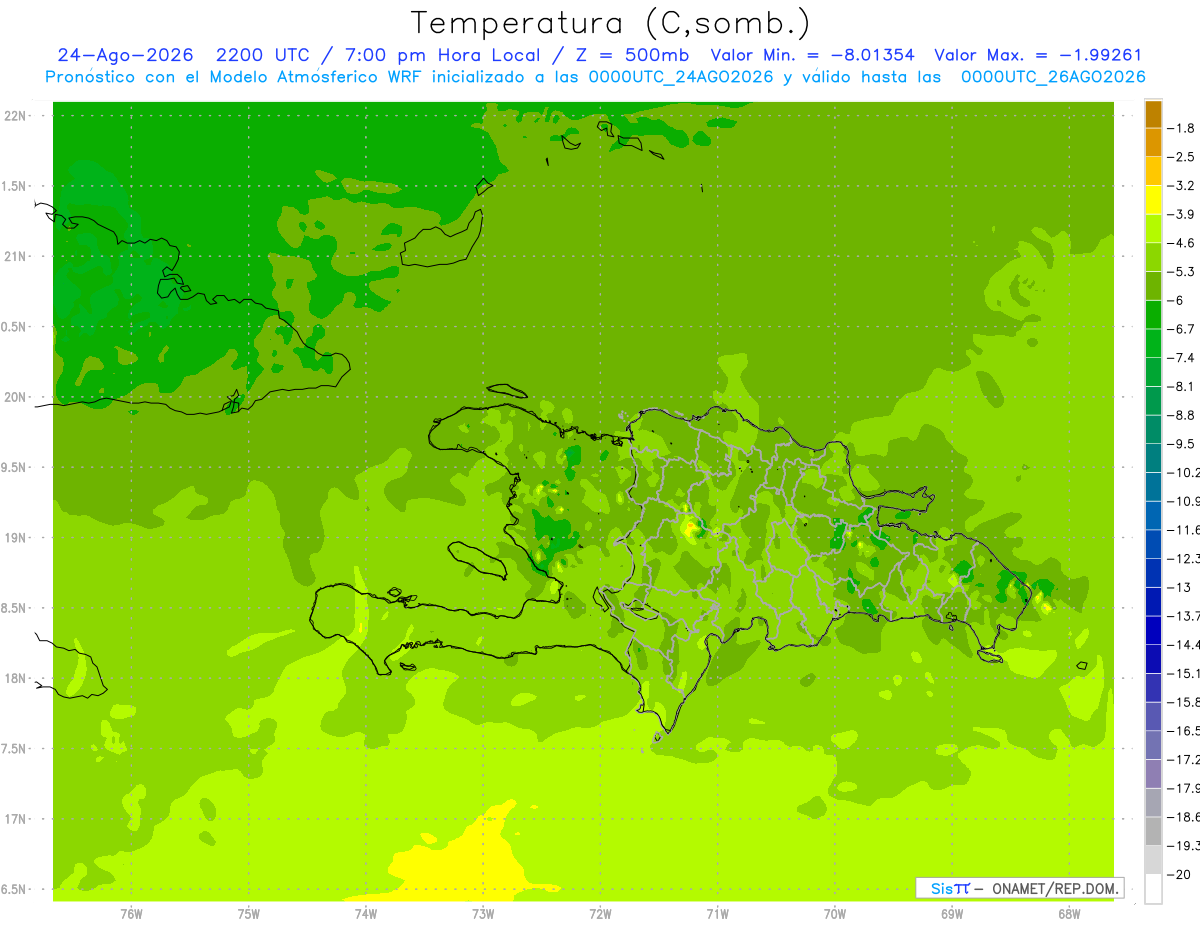Click the brown swatch above -1.8 in the colorbar
This screenshot has width=1200, height=927.
(x=1153, y=114)
